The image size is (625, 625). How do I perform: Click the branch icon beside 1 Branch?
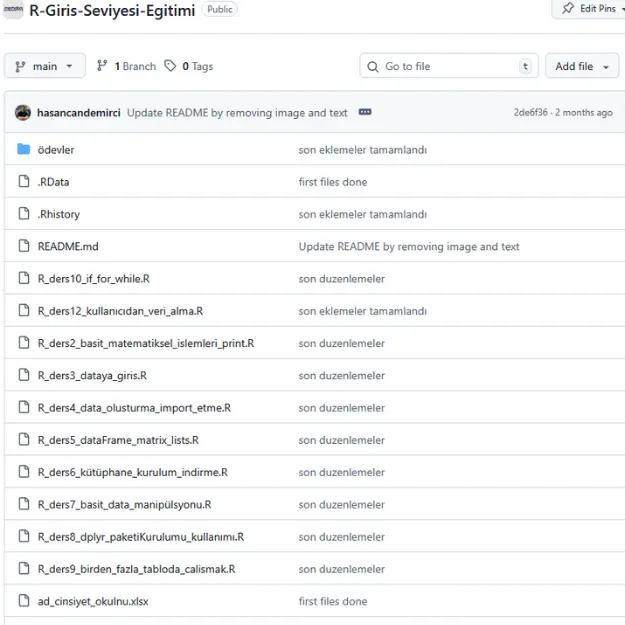click(x=102, y=66)
